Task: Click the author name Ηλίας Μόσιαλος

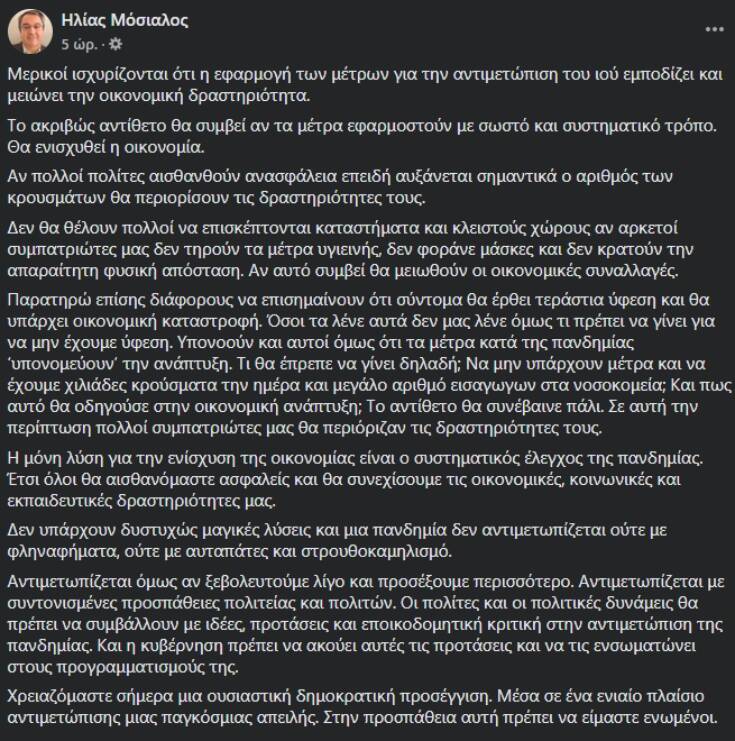Action: pos(124,21)
